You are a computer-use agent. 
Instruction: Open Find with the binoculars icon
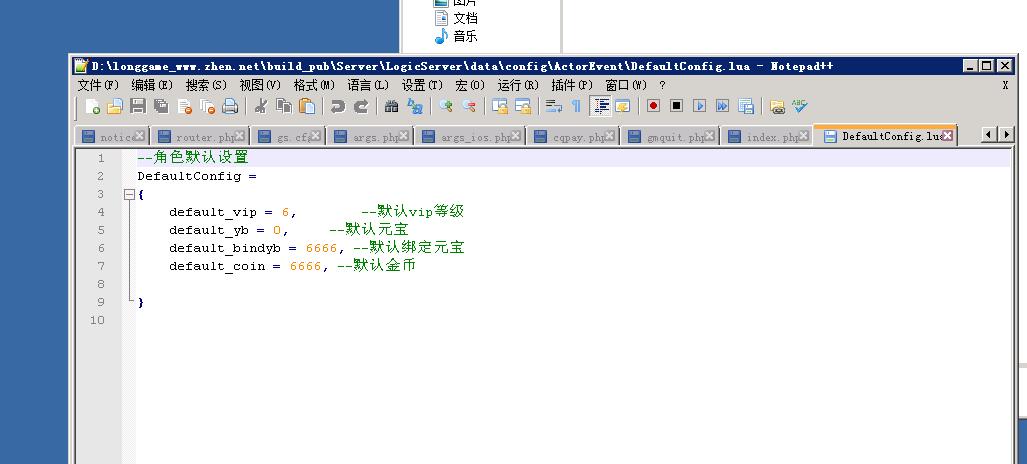click(x=391, y=106)
